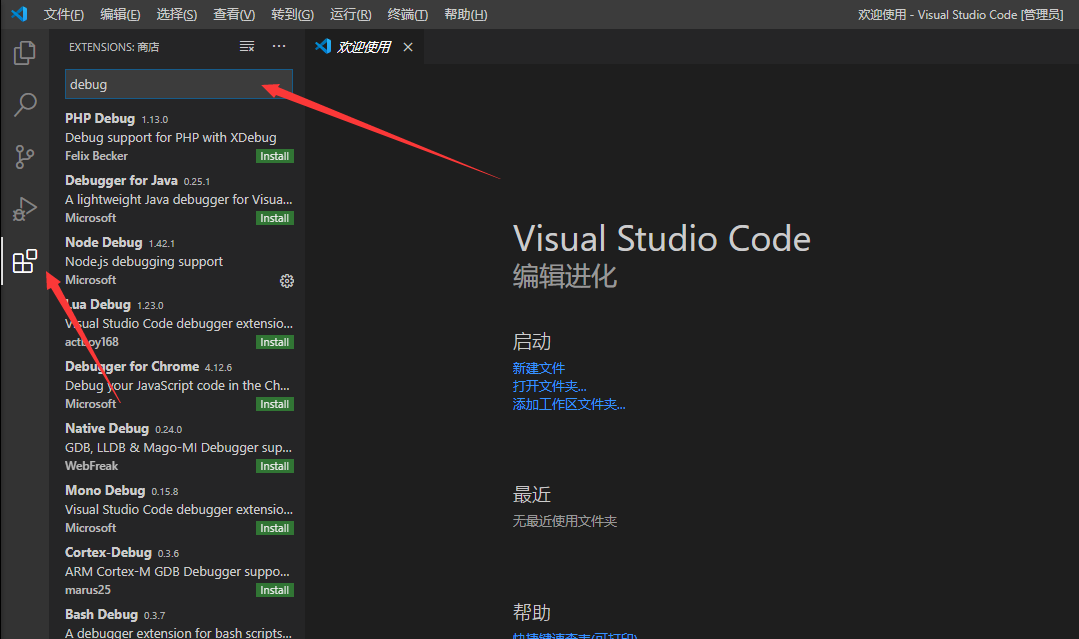Image resolution: width=1079 pixels, height=639 pixels.
Task: Install Debugger for Java extension
Action: (x=275, y=218)
